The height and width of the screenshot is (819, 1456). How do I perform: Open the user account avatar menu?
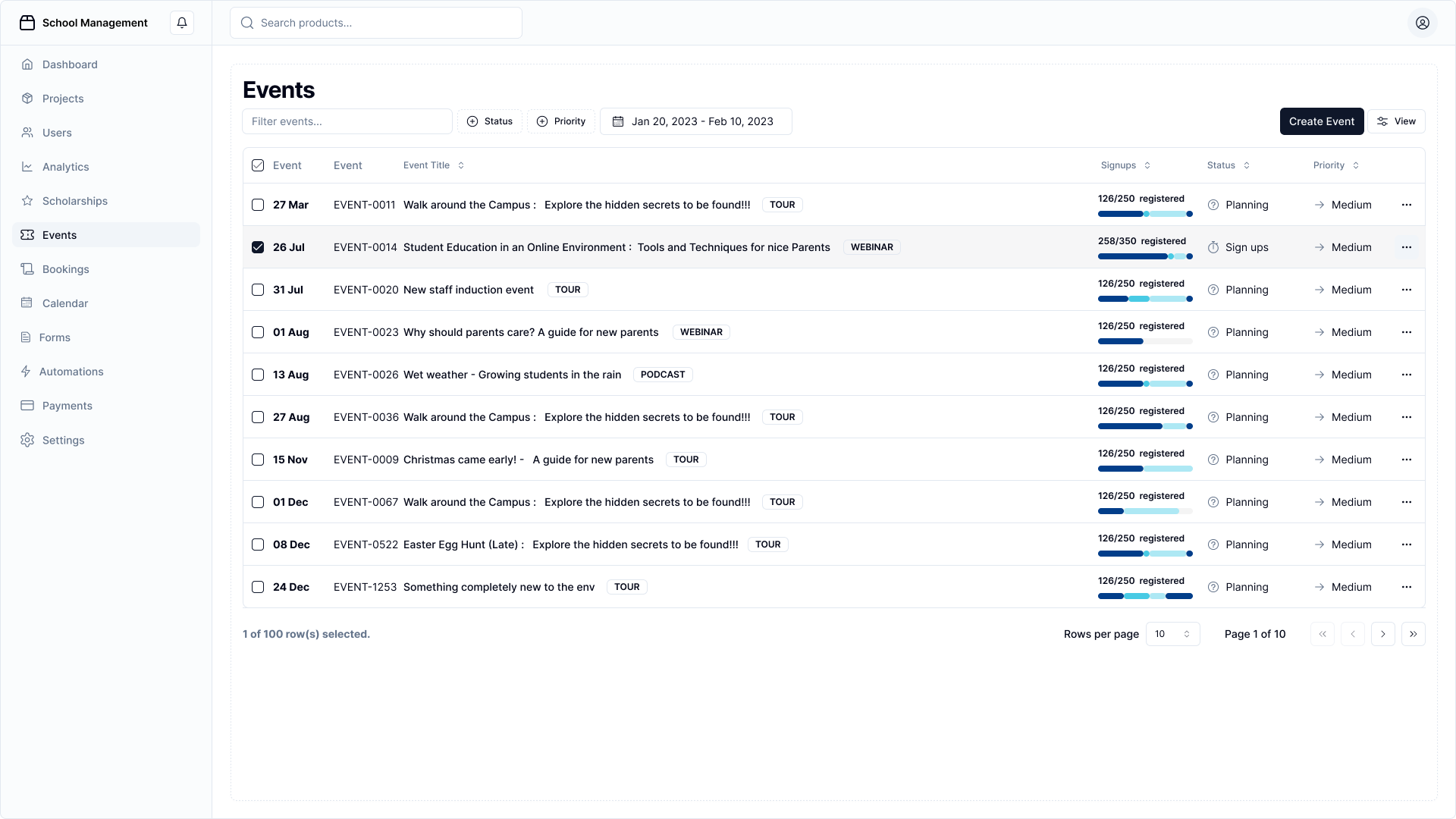[1423, 23]
